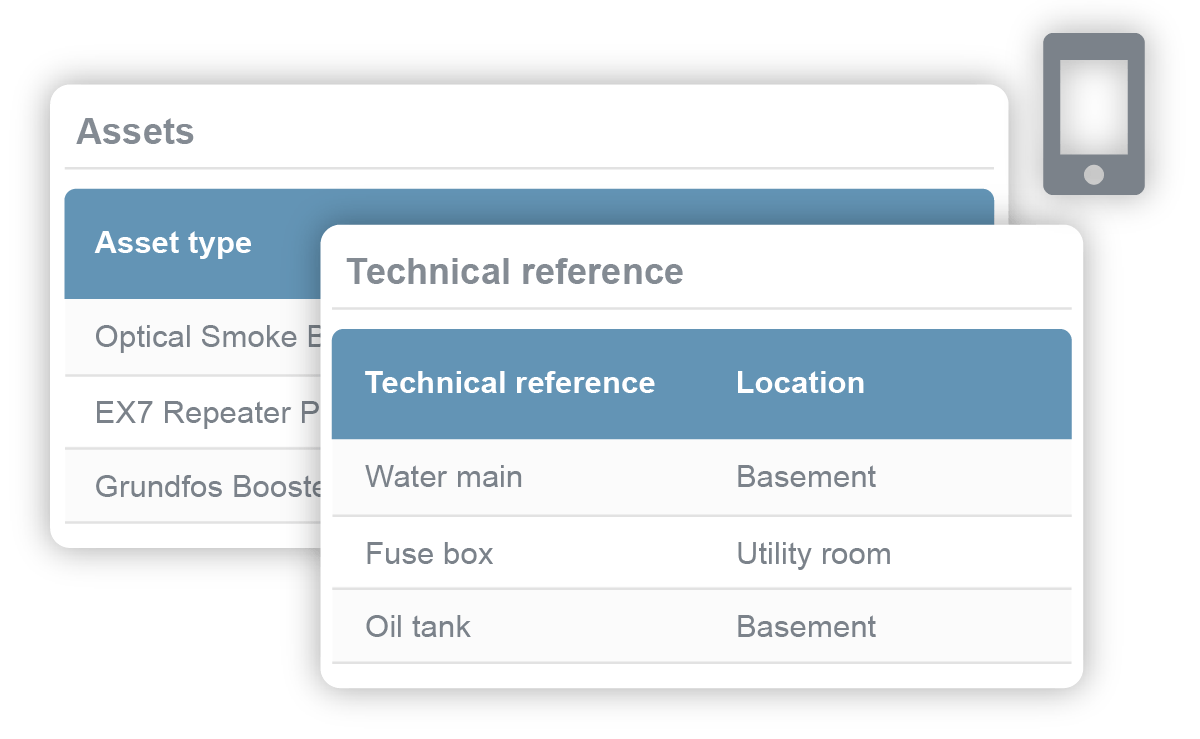
Task: Click the Asset type column header
Action: click(x=173, y=242)
